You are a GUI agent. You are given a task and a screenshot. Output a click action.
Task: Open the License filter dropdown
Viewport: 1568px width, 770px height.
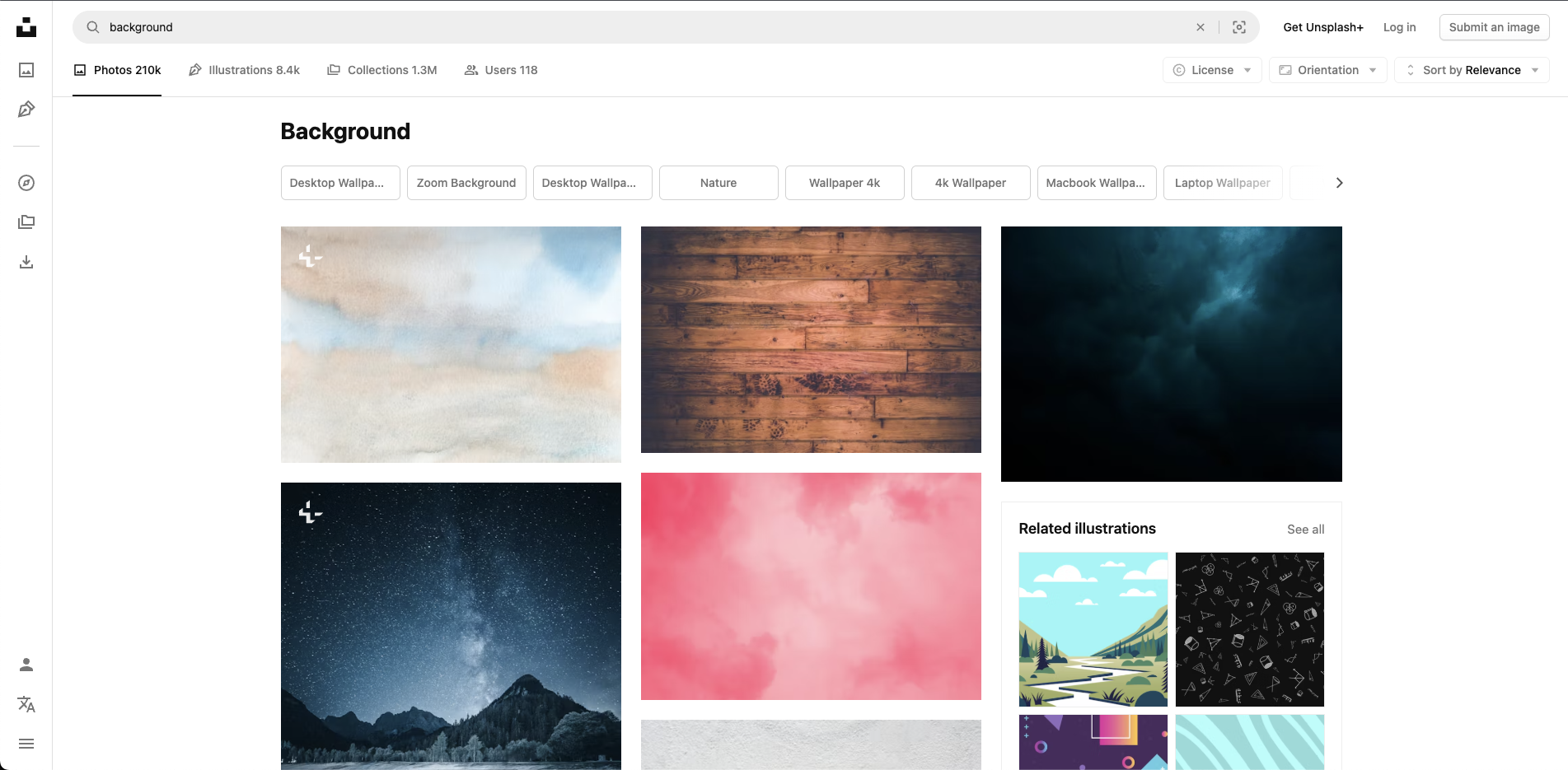(x=1212, y=70)
